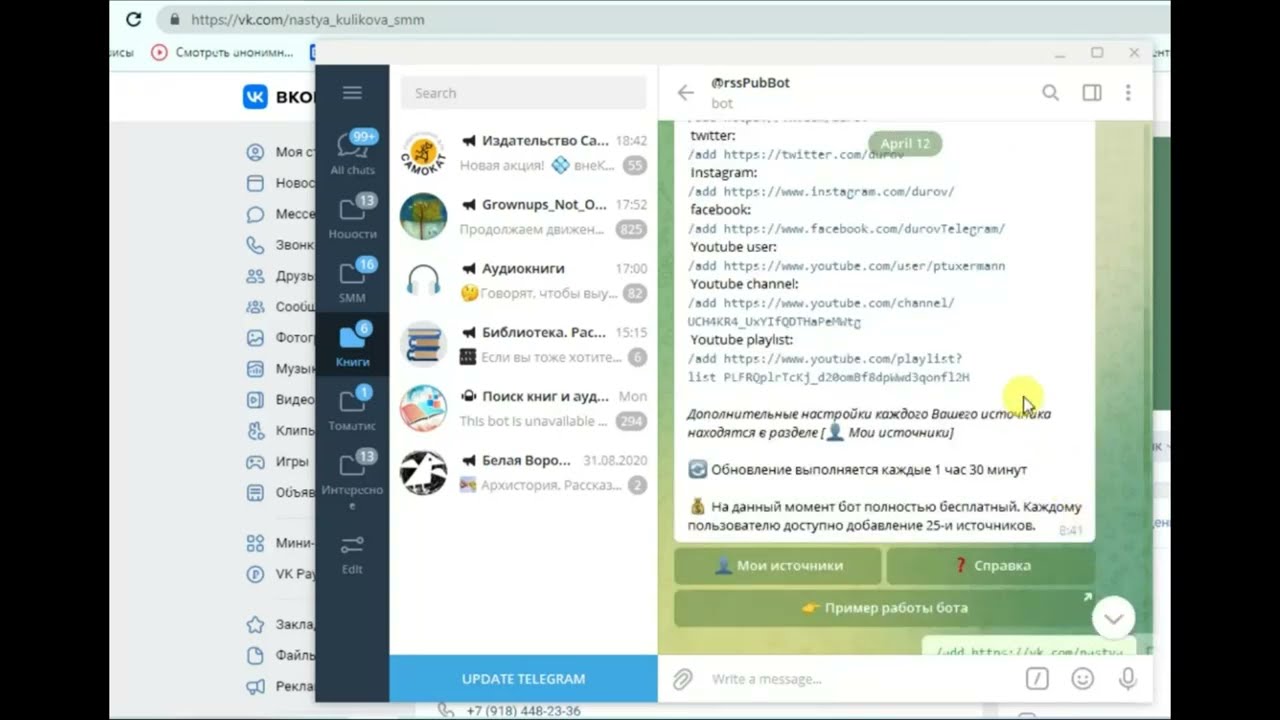Viewport: 1280px width, 720px height.
Task: Switch to the SMM chat folder
Action: pos(352,281)
